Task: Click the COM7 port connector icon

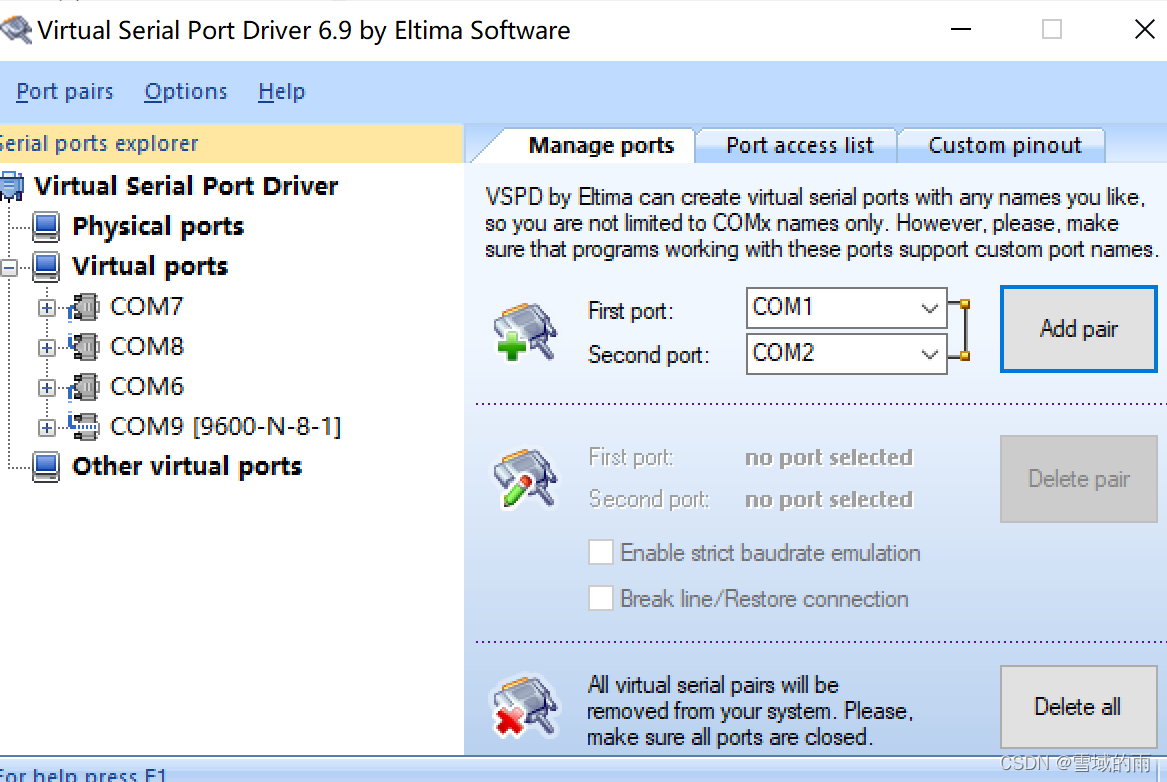Action: 83,307
